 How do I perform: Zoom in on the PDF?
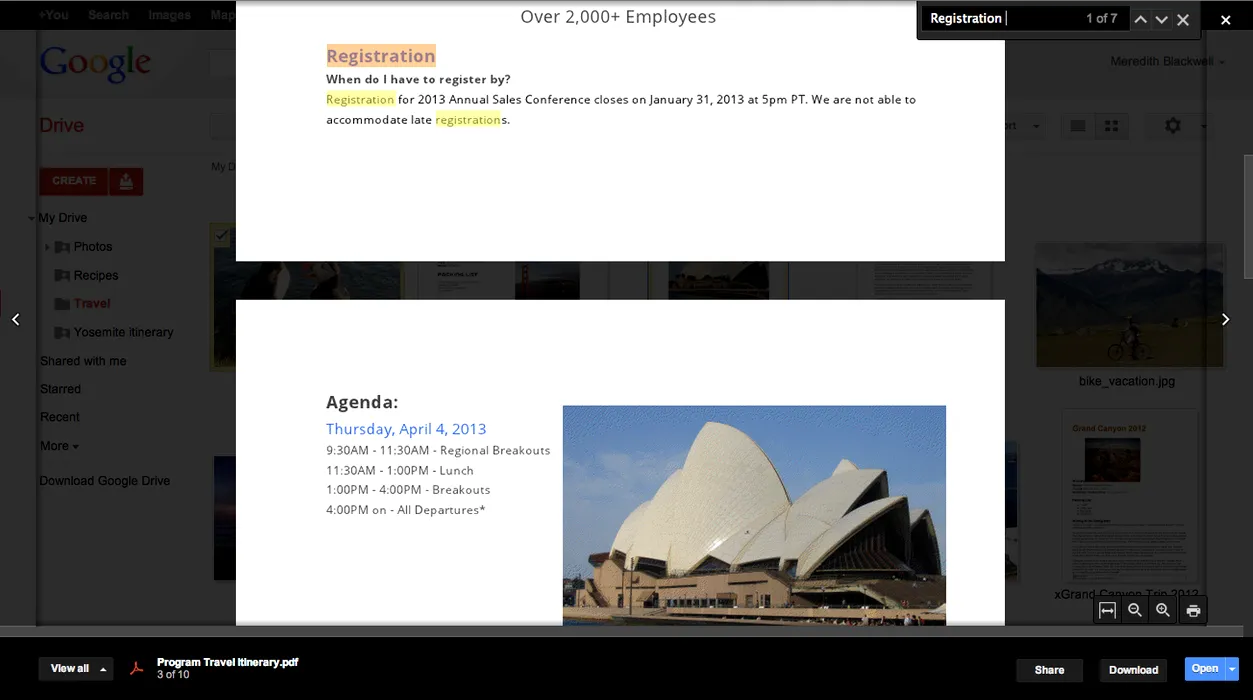(x=1163, y=610)
